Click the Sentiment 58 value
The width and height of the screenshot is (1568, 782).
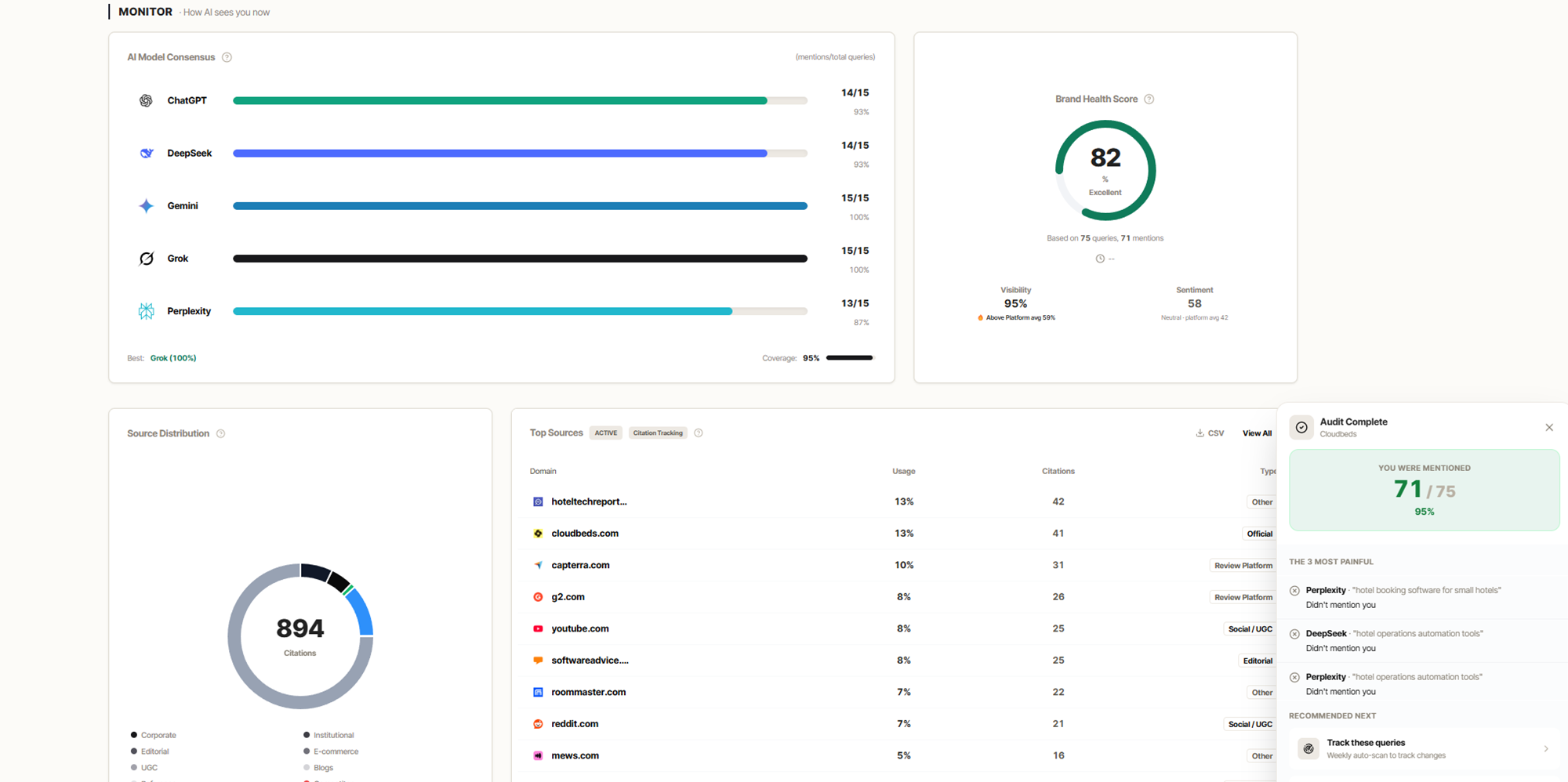pyautogui.click(x=1194, y=303)
